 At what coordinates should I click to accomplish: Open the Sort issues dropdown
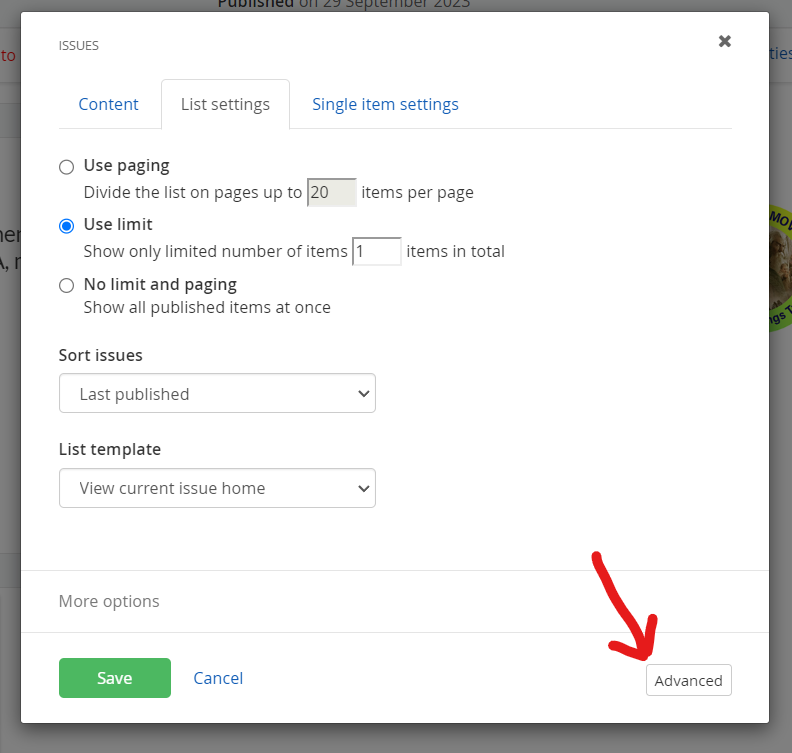(x=217, y=393)
